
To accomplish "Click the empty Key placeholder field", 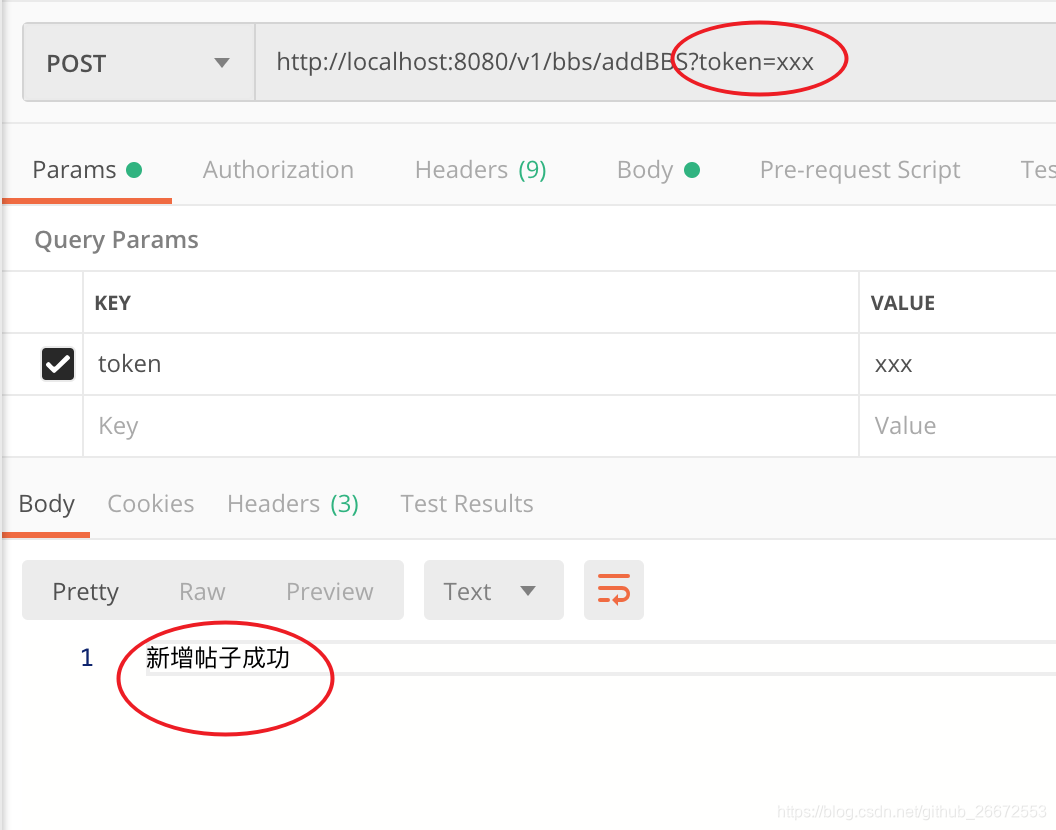I will 471,426.
